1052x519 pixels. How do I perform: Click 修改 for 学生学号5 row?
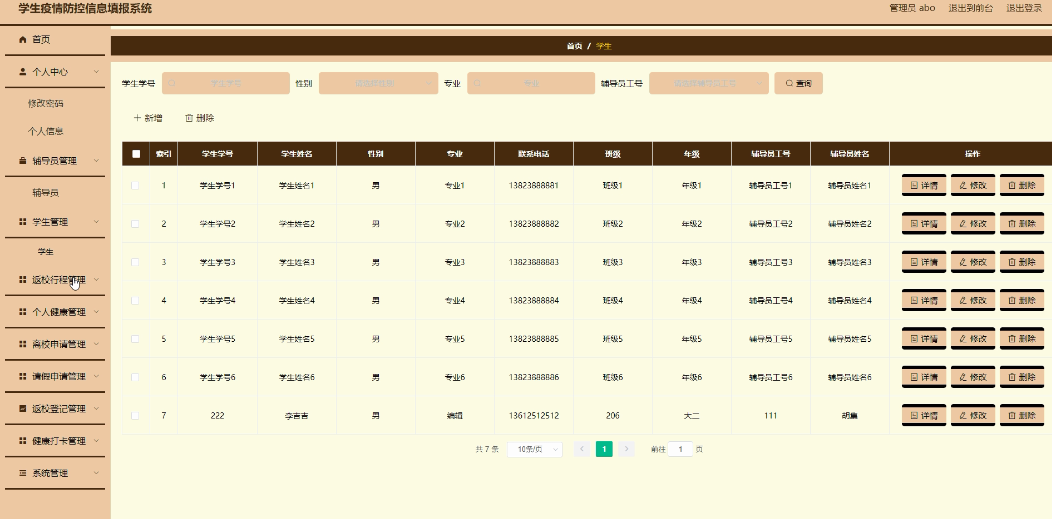[973, 339]
